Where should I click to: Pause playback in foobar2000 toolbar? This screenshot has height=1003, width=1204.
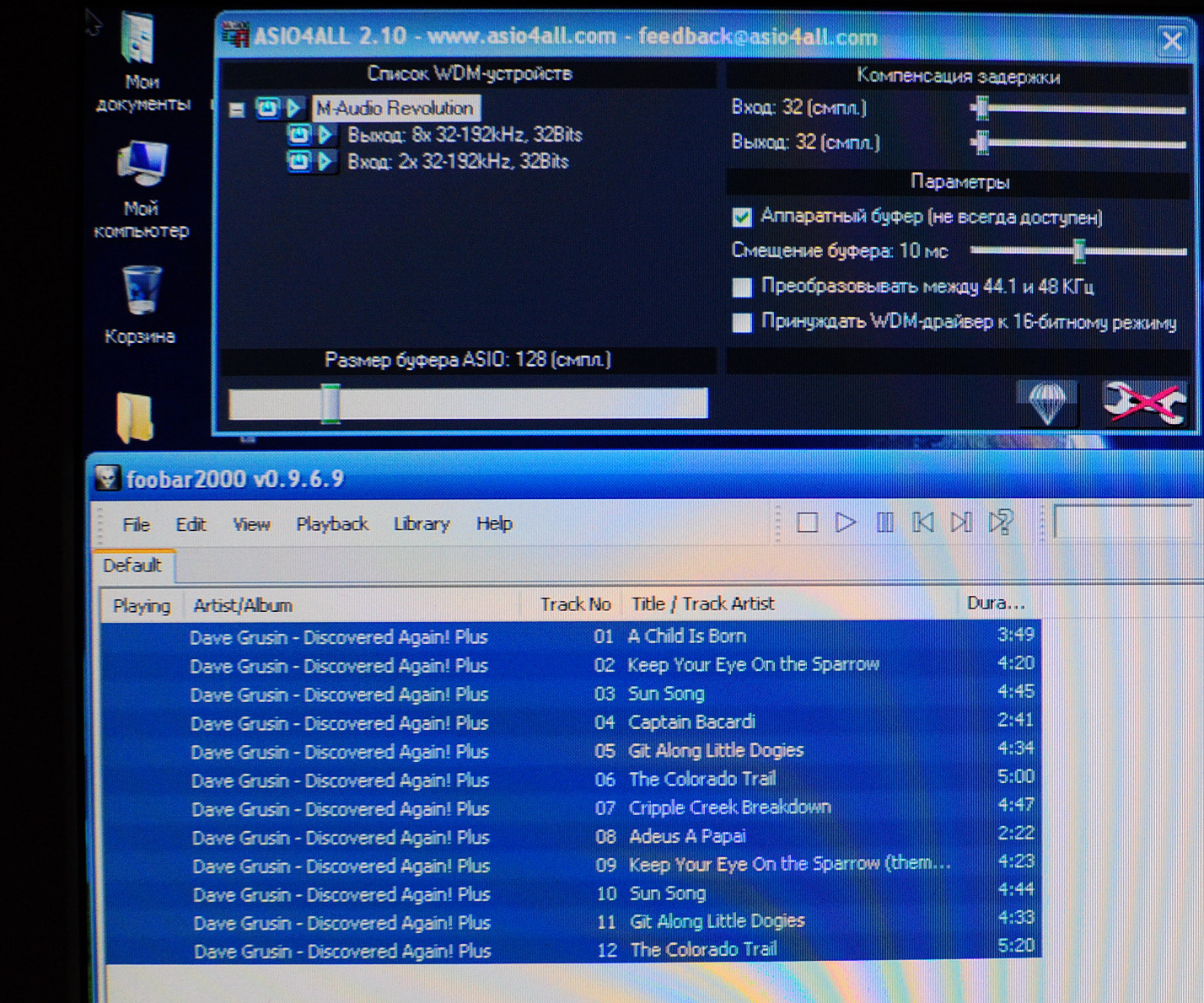(884, 523)
